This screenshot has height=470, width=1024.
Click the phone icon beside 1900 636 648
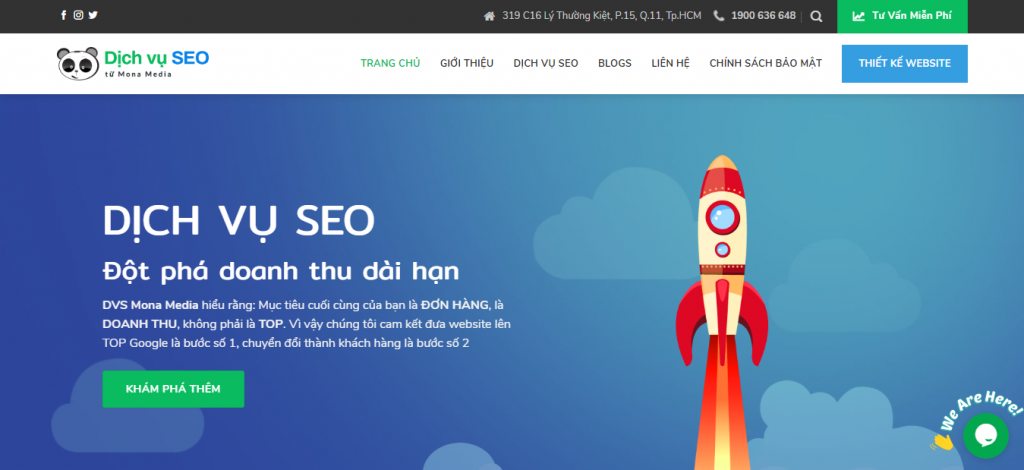[x=719, y=16]
